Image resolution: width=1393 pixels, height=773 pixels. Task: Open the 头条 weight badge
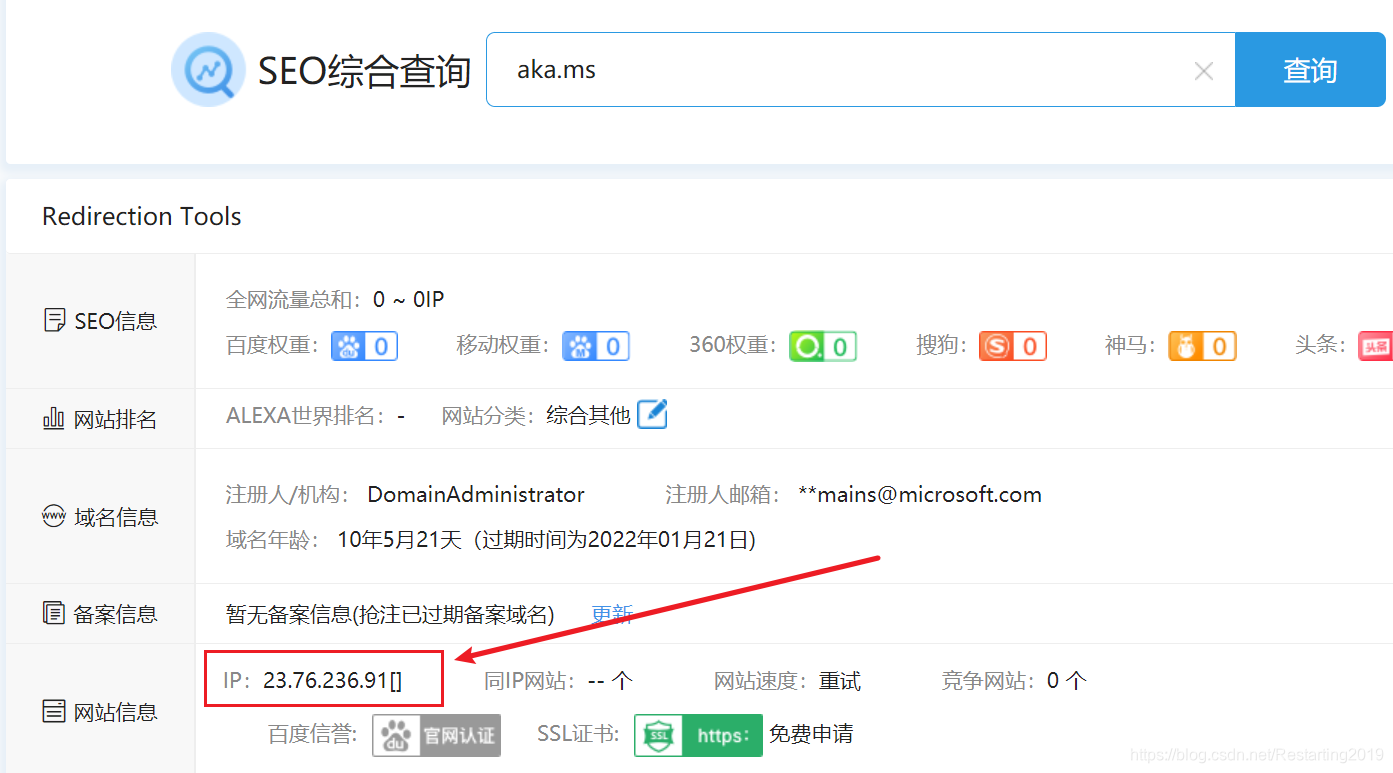click(x=1375, y=346)
